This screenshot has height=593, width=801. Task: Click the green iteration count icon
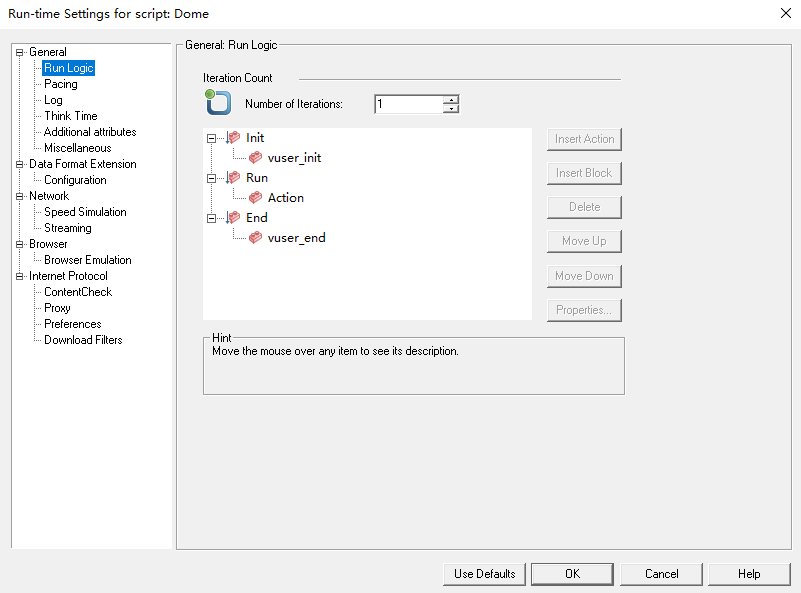(218, 103)
